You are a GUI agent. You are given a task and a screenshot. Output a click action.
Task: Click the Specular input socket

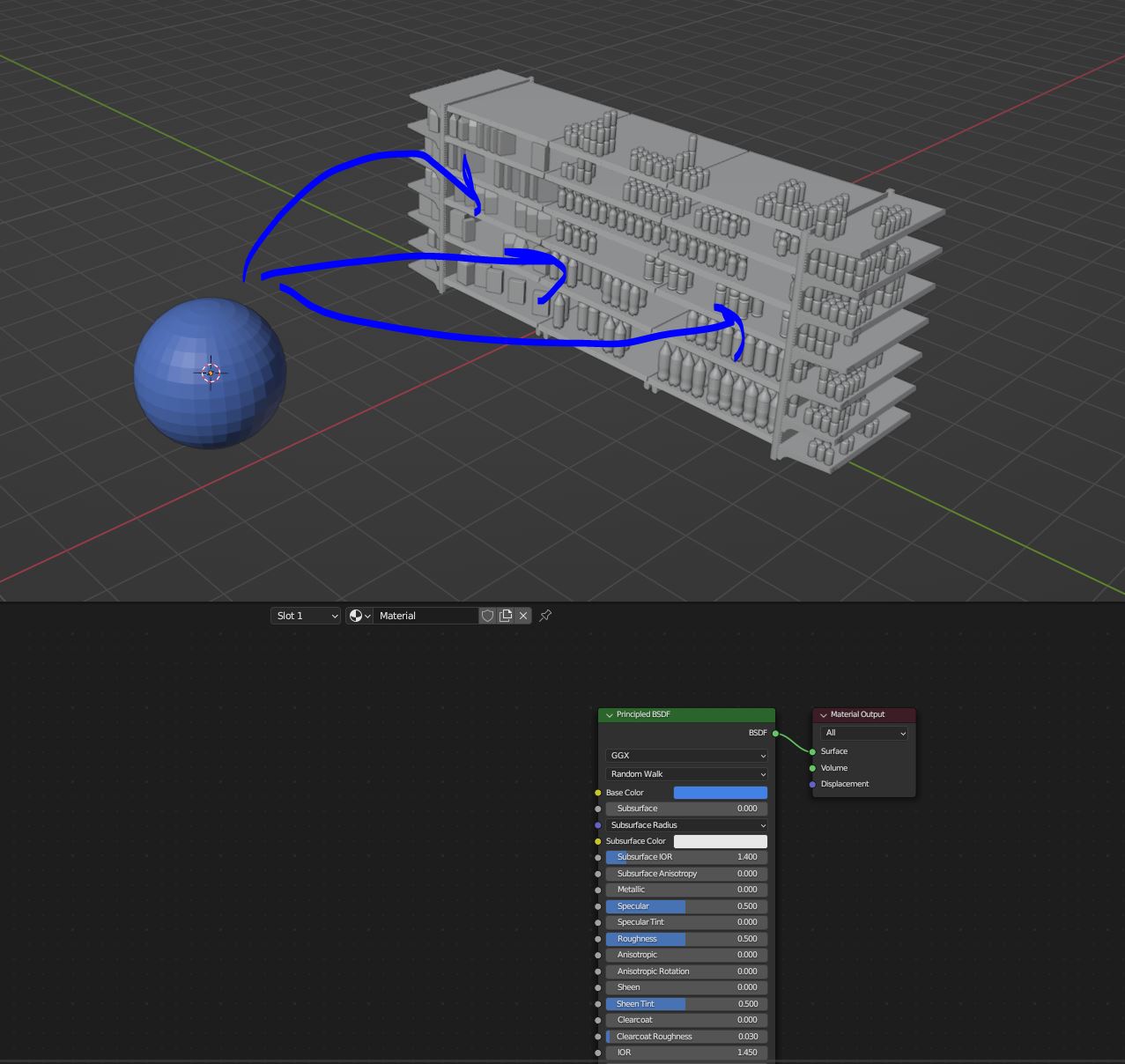pyautogui.click(x=598, y=906)
